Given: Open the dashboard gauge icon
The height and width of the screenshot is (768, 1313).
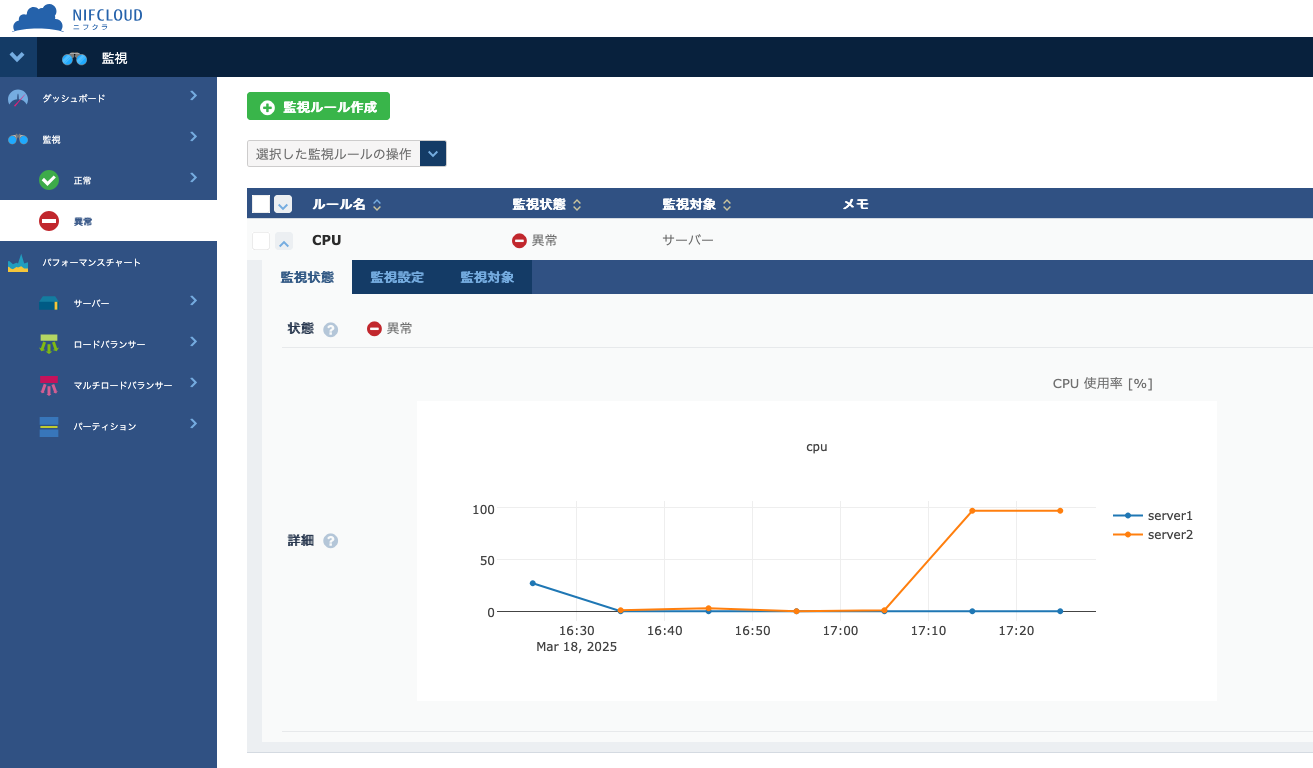Looking at the screenshot, I should pyautogui.click(x=18, y=98).
